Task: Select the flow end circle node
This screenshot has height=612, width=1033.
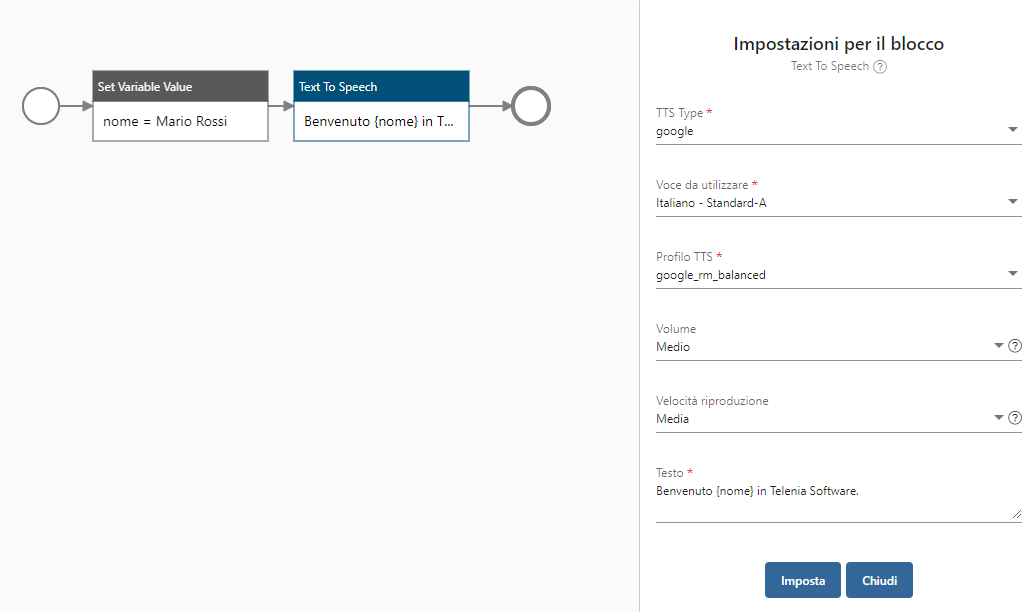Action: point(531,106)
